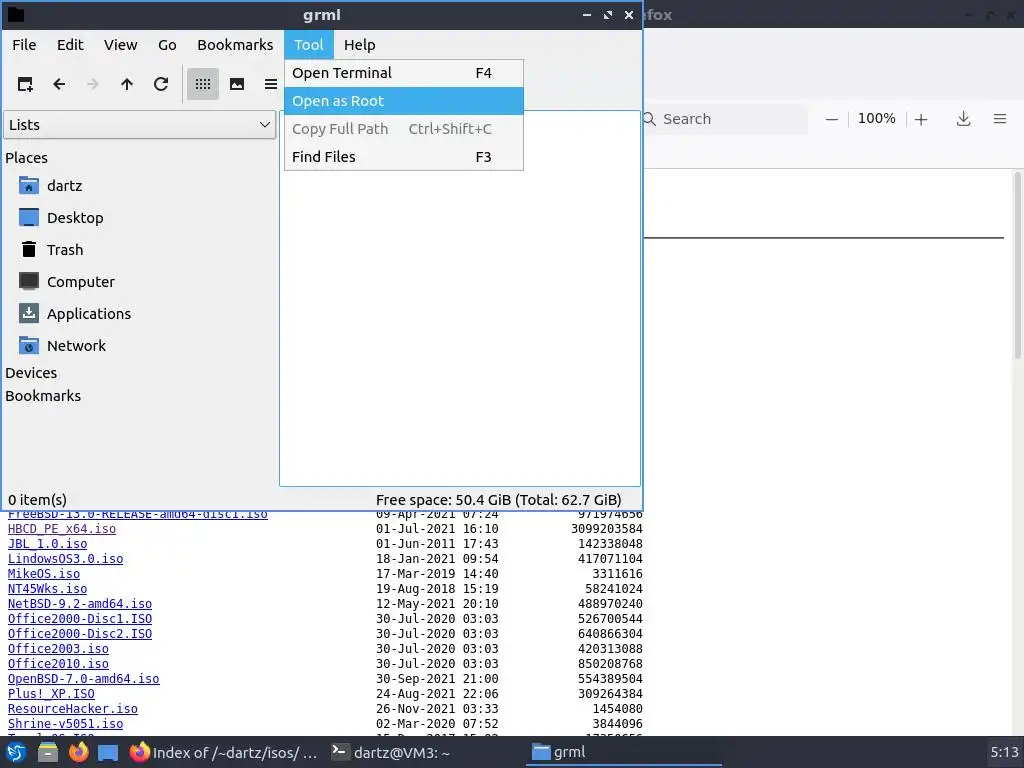Collapse the Devices section header

click(x=31, y=373)
